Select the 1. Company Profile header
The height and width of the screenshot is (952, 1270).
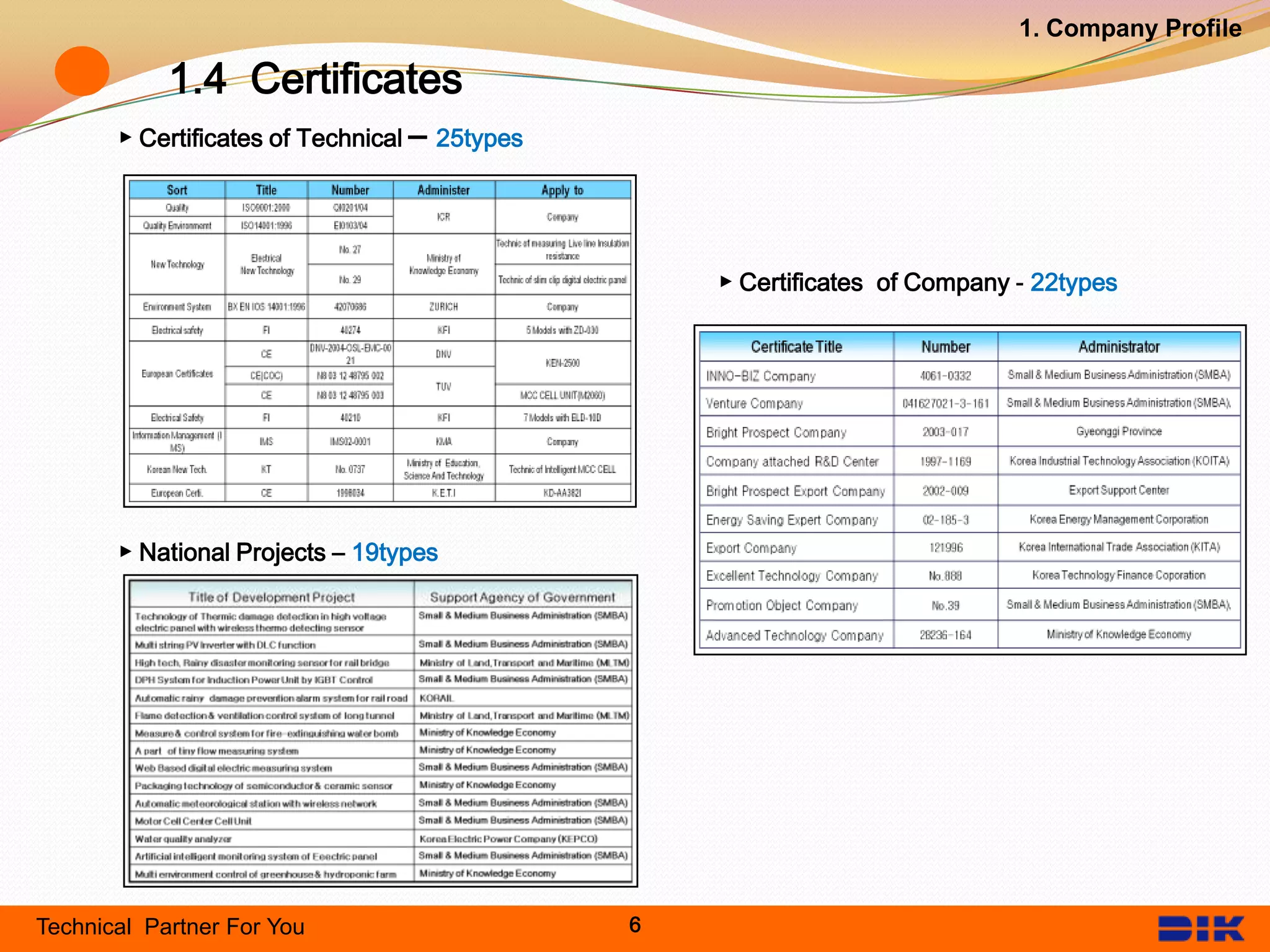[1130, 29]
